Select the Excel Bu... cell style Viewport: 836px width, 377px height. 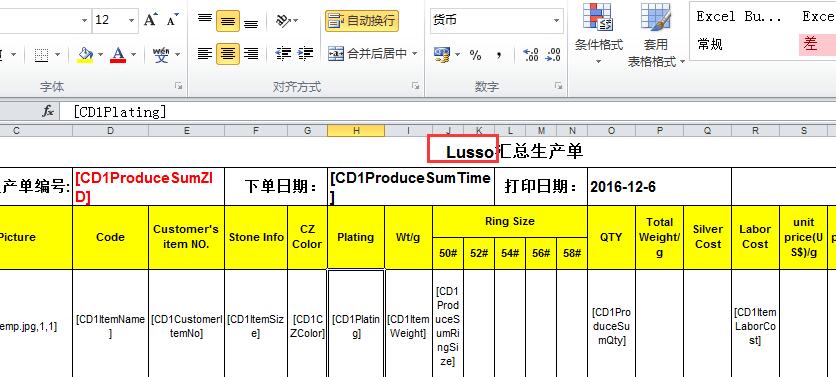point(738,17)
